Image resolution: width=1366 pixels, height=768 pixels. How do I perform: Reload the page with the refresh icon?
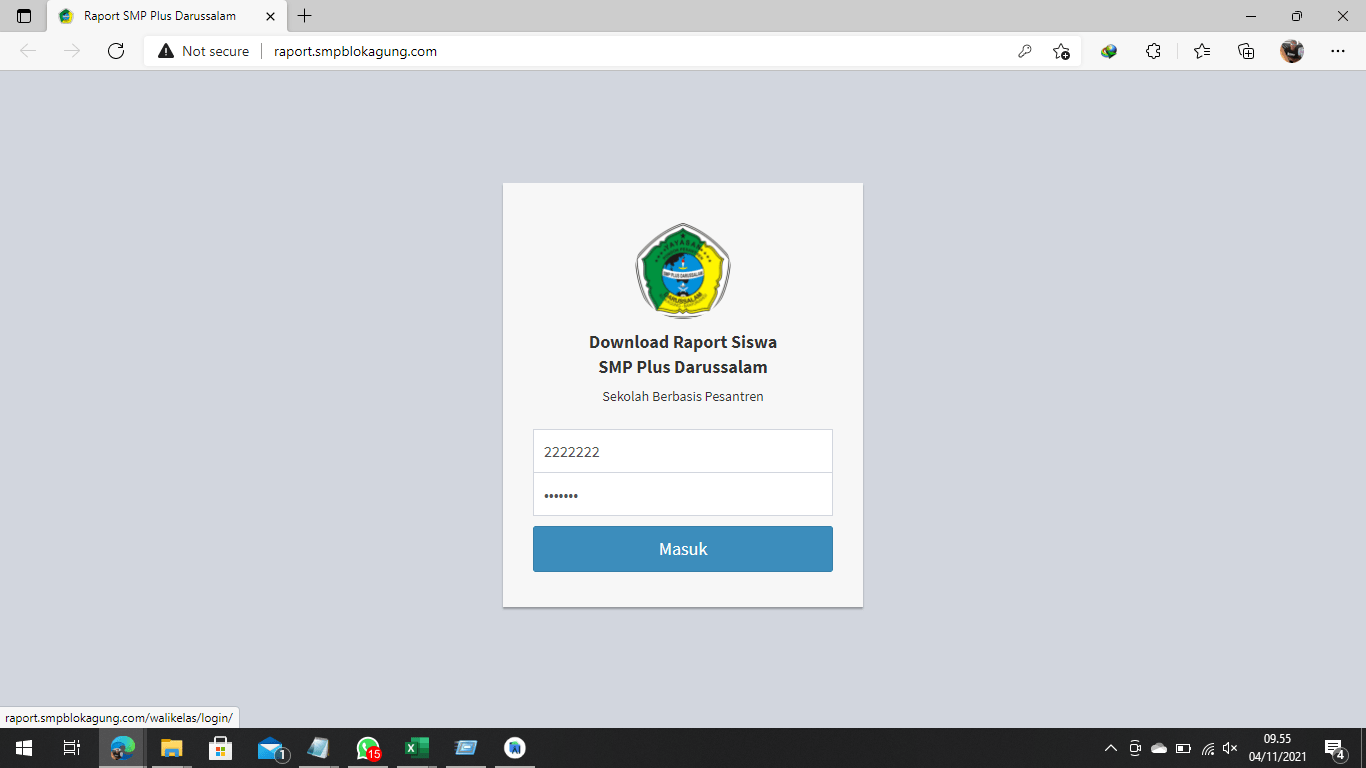pos(116,51)
